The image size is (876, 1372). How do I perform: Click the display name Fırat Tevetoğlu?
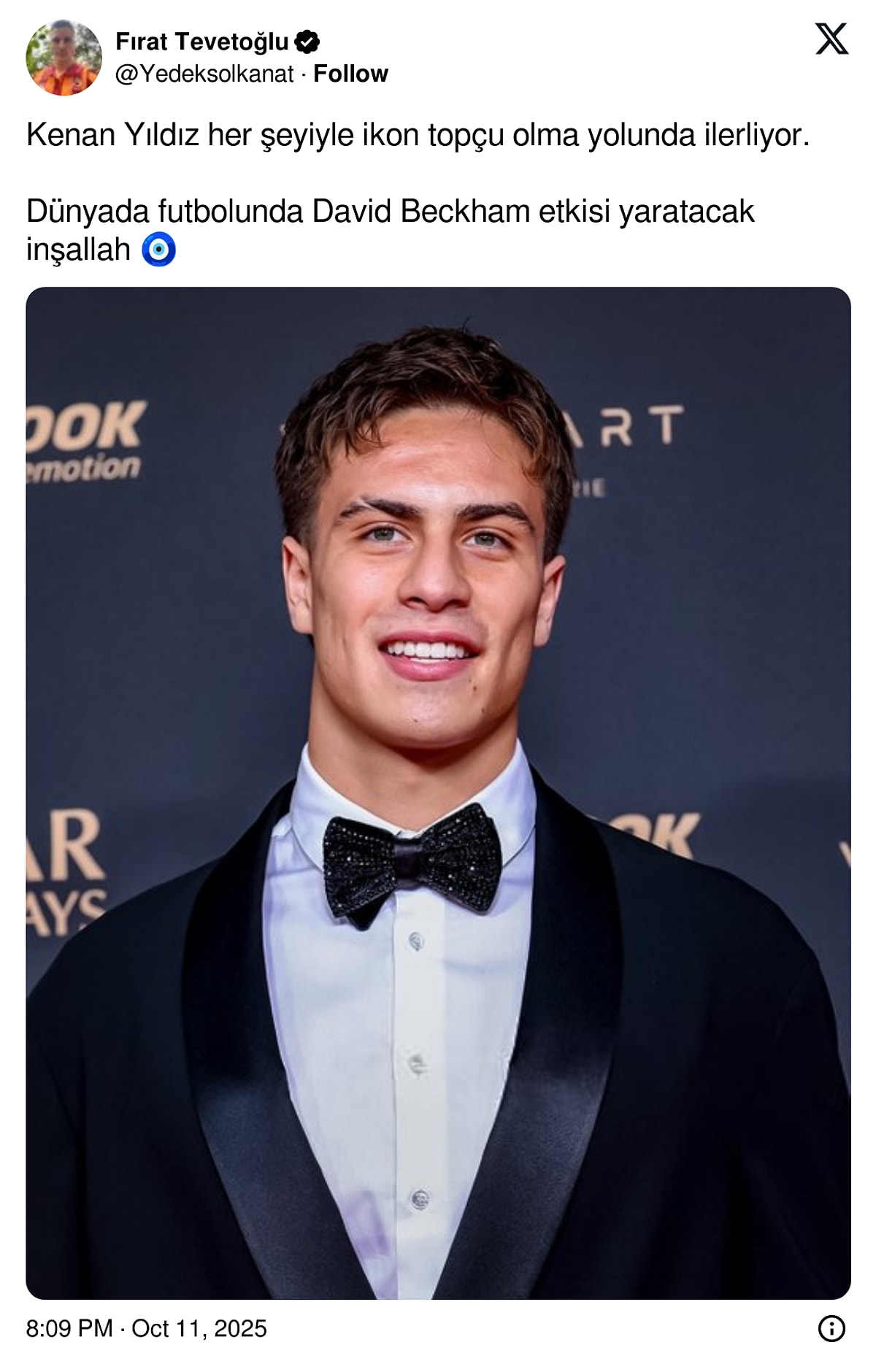tap(202, 42)
